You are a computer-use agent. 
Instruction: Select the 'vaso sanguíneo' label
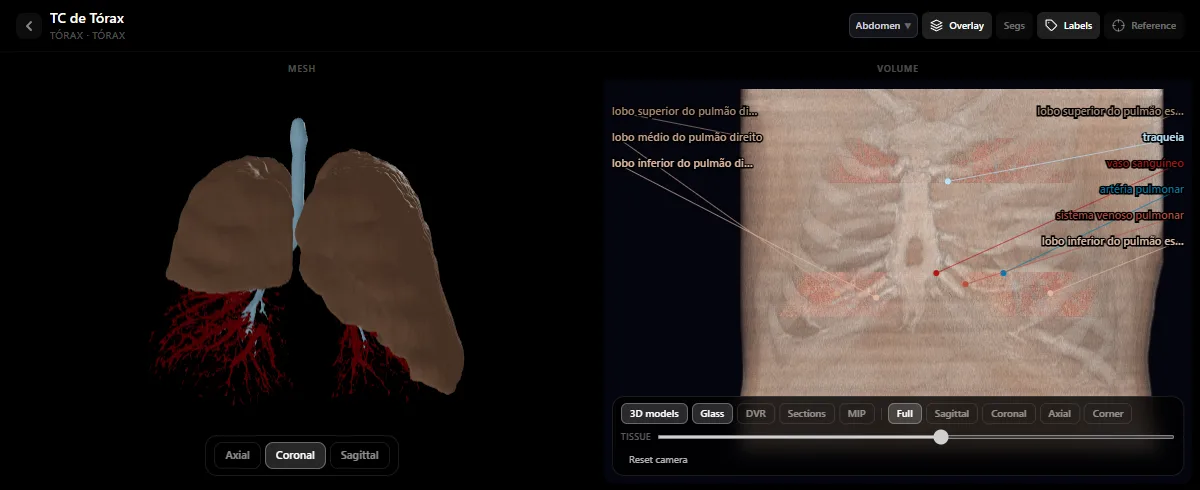coord(1145,163)
